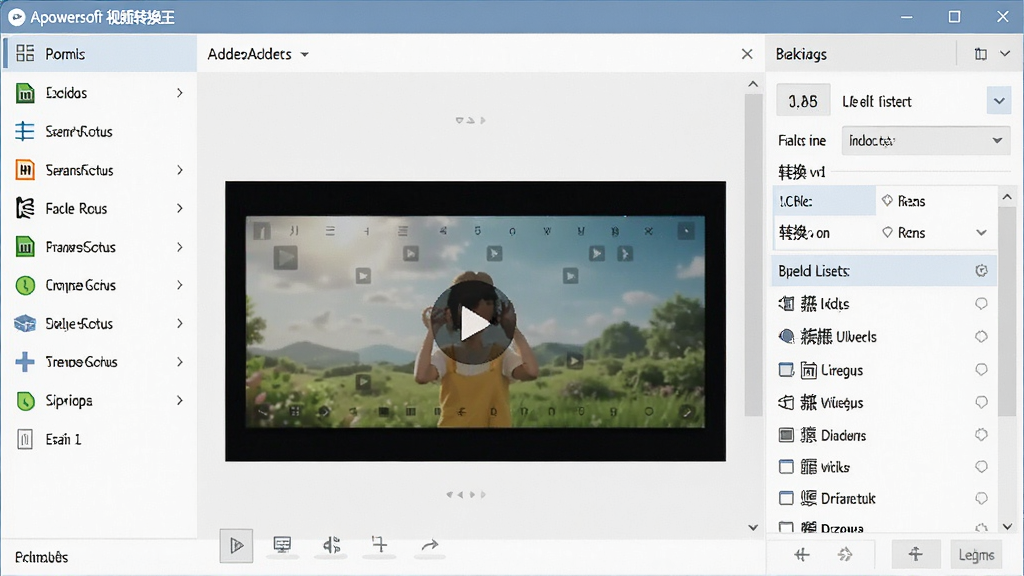Check the Liregus checkbox
Screen dimensions: 1024x576
pos(786,370)
